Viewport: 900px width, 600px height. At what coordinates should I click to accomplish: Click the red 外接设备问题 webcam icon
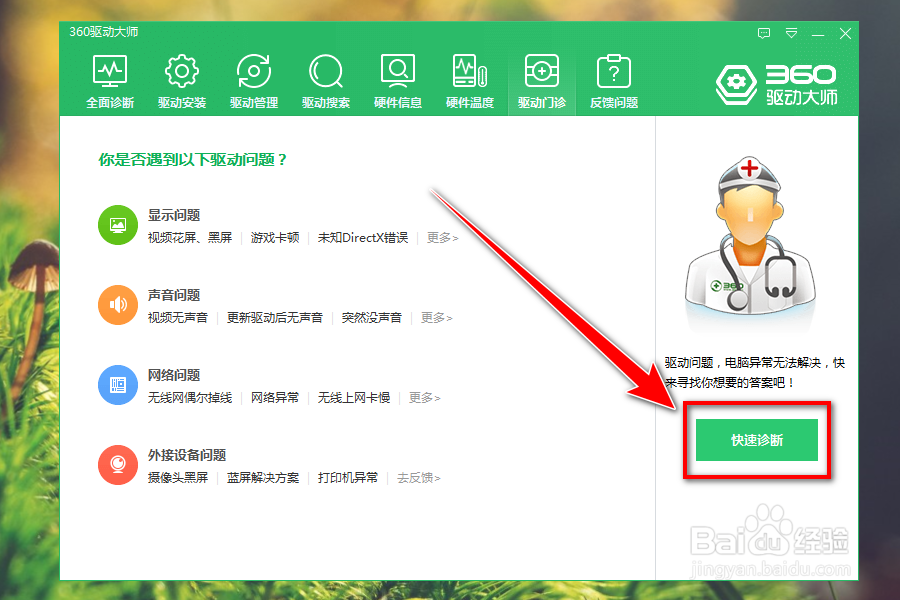tap(118, 464)
